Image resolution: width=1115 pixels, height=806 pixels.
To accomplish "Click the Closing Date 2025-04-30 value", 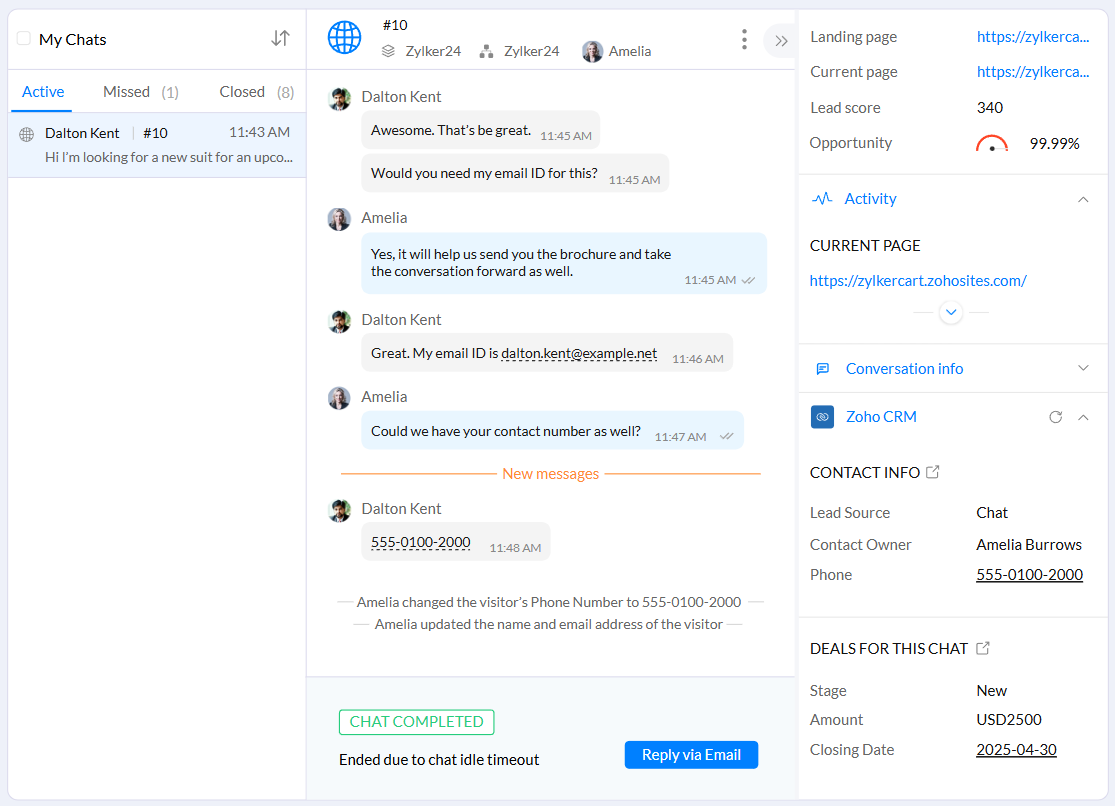I will [1016, 750].
